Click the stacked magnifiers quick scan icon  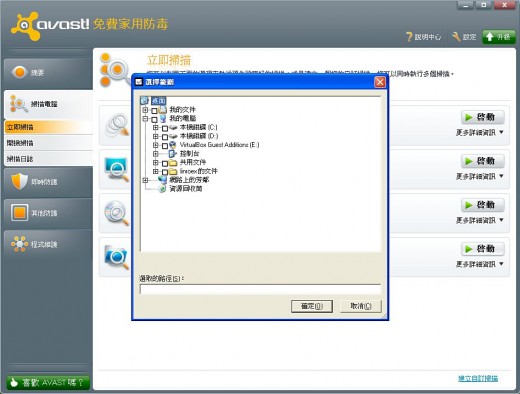click(x=117, y=125)
